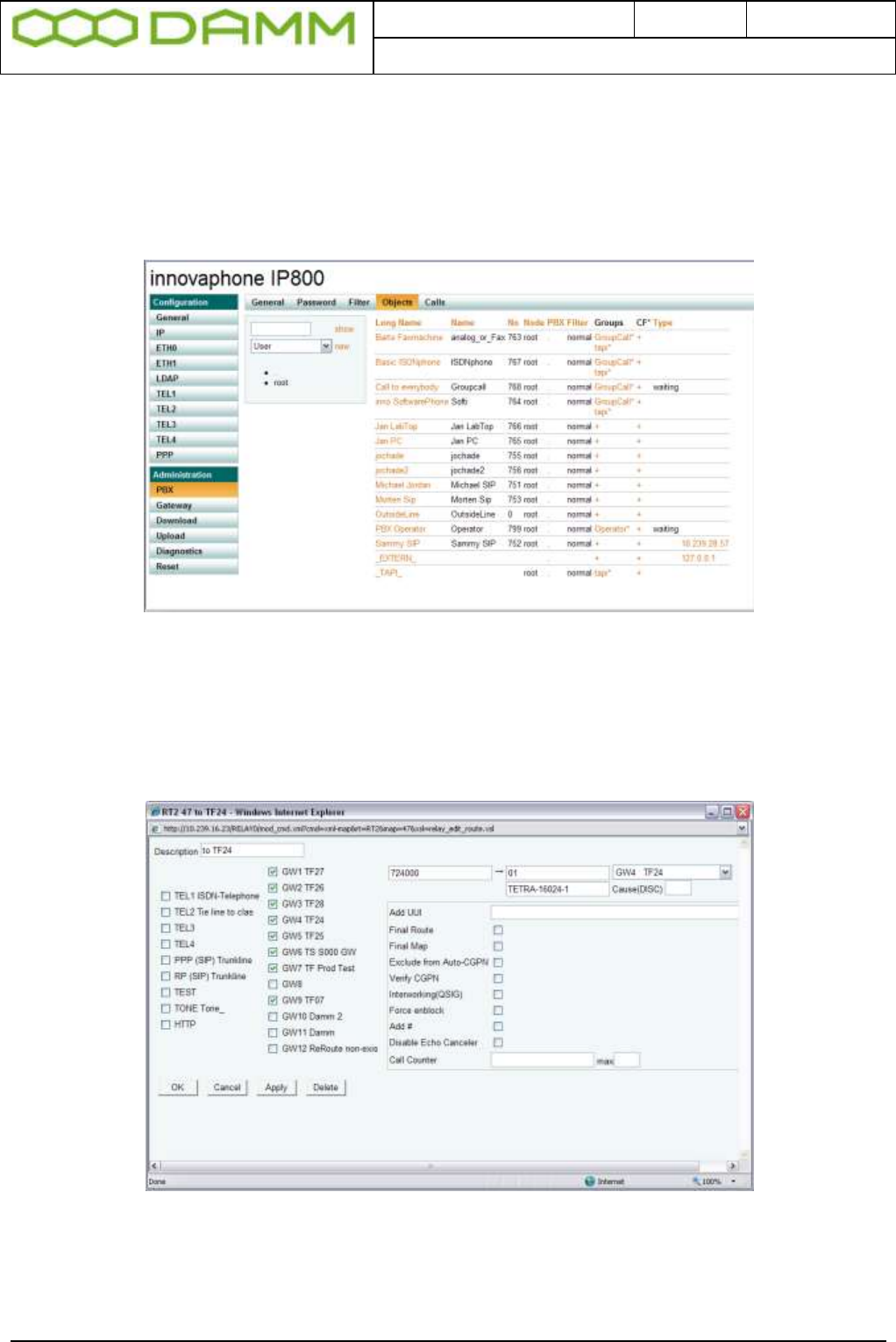896x1342 pixels.
Task: Open the Upload menu item
Action: point(194,536)
